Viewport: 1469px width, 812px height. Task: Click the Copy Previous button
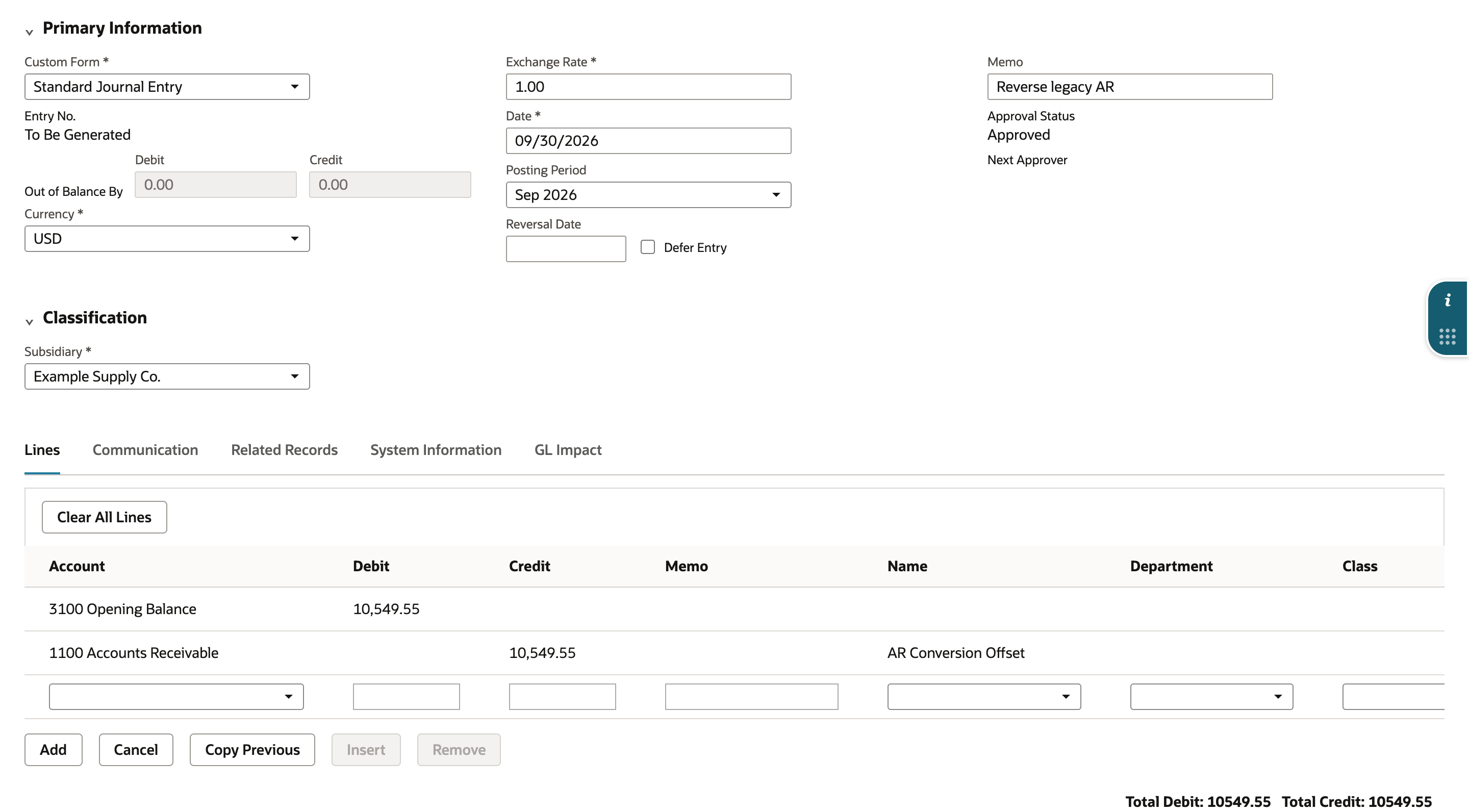point(252,750)
